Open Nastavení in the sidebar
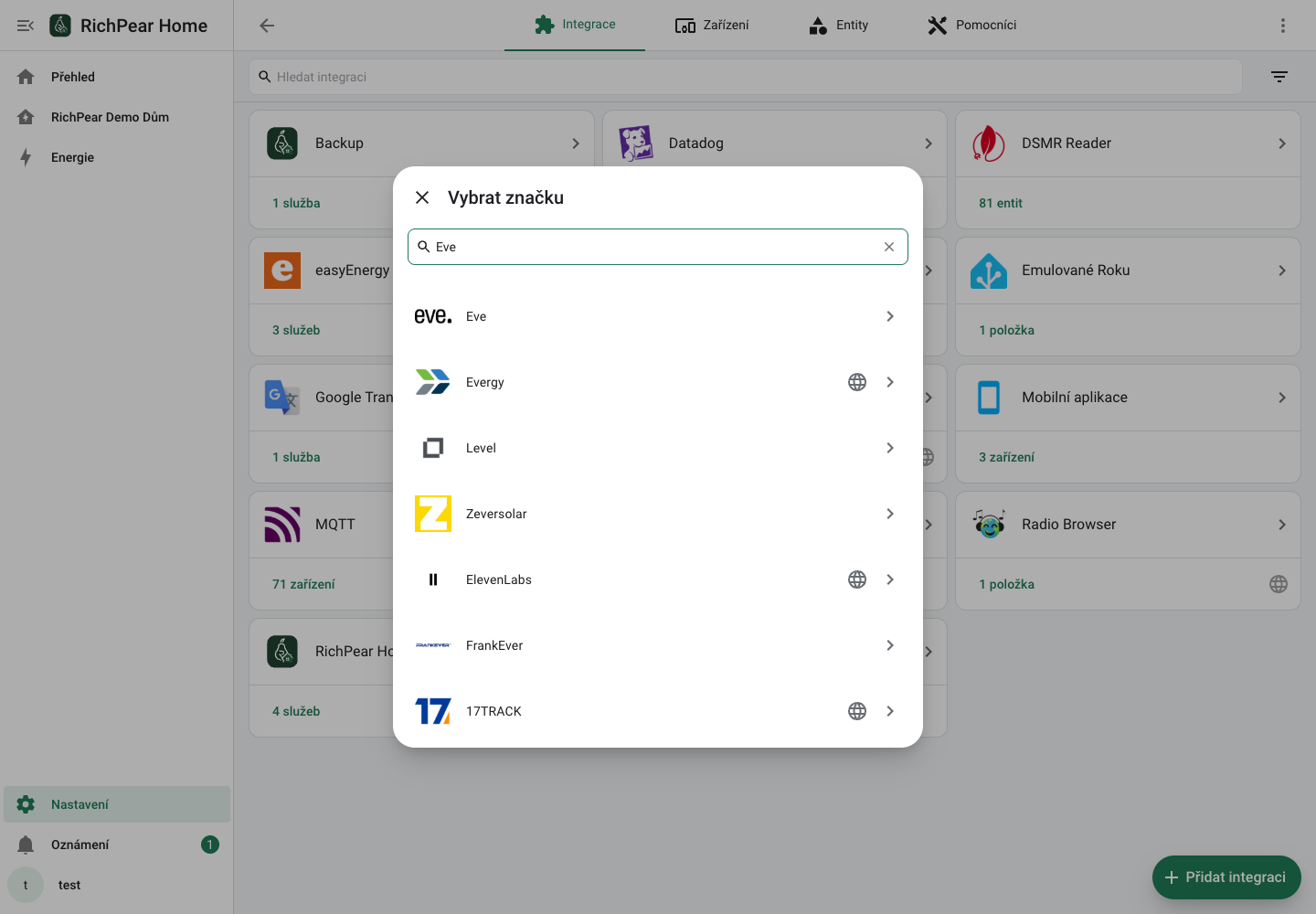 (x=117, y=804)
